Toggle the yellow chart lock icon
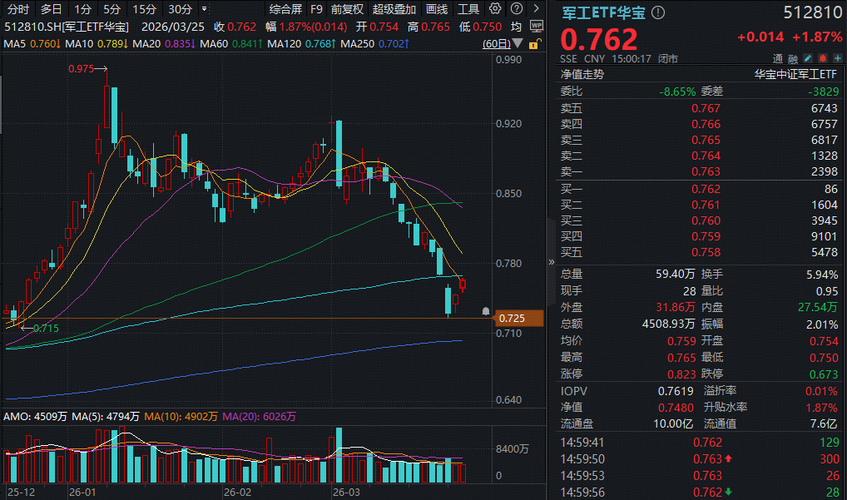Image resolution: width=847 pixels, height=500 pixels. click(x=534, y=44)
